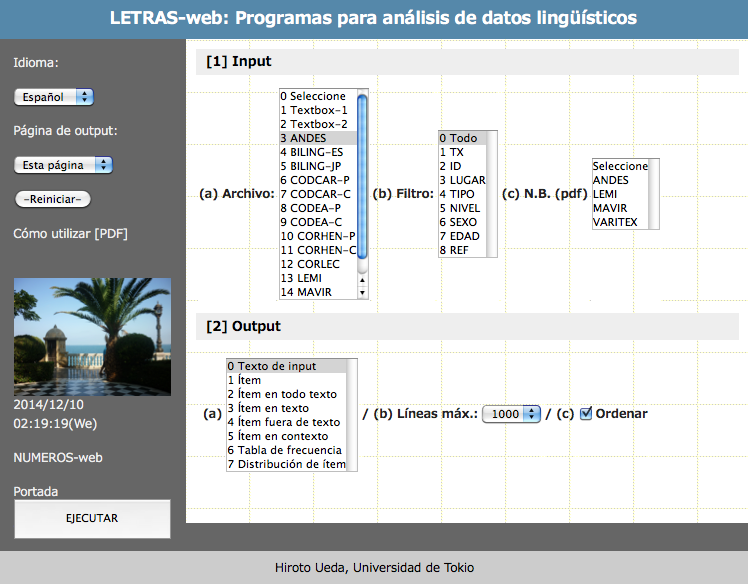Open the Líneas máx. 1000 dropdown
Image resolution: width=748 pixels, height=584 pixels.
point(511,414)
